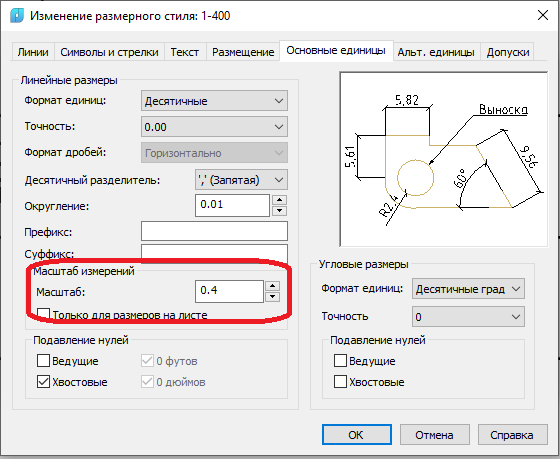Image resolution: width=560 pixels, height=459 pixels.
Task: Open angular Формат единиц dropdown
Action: pyautogui.click(x=468, y=289)
